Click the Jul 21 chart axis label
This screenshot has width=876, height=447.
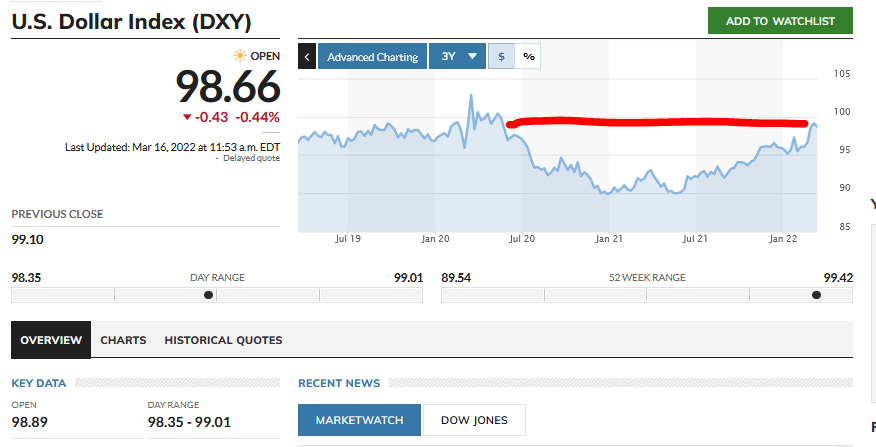click(x=696, y=239)
